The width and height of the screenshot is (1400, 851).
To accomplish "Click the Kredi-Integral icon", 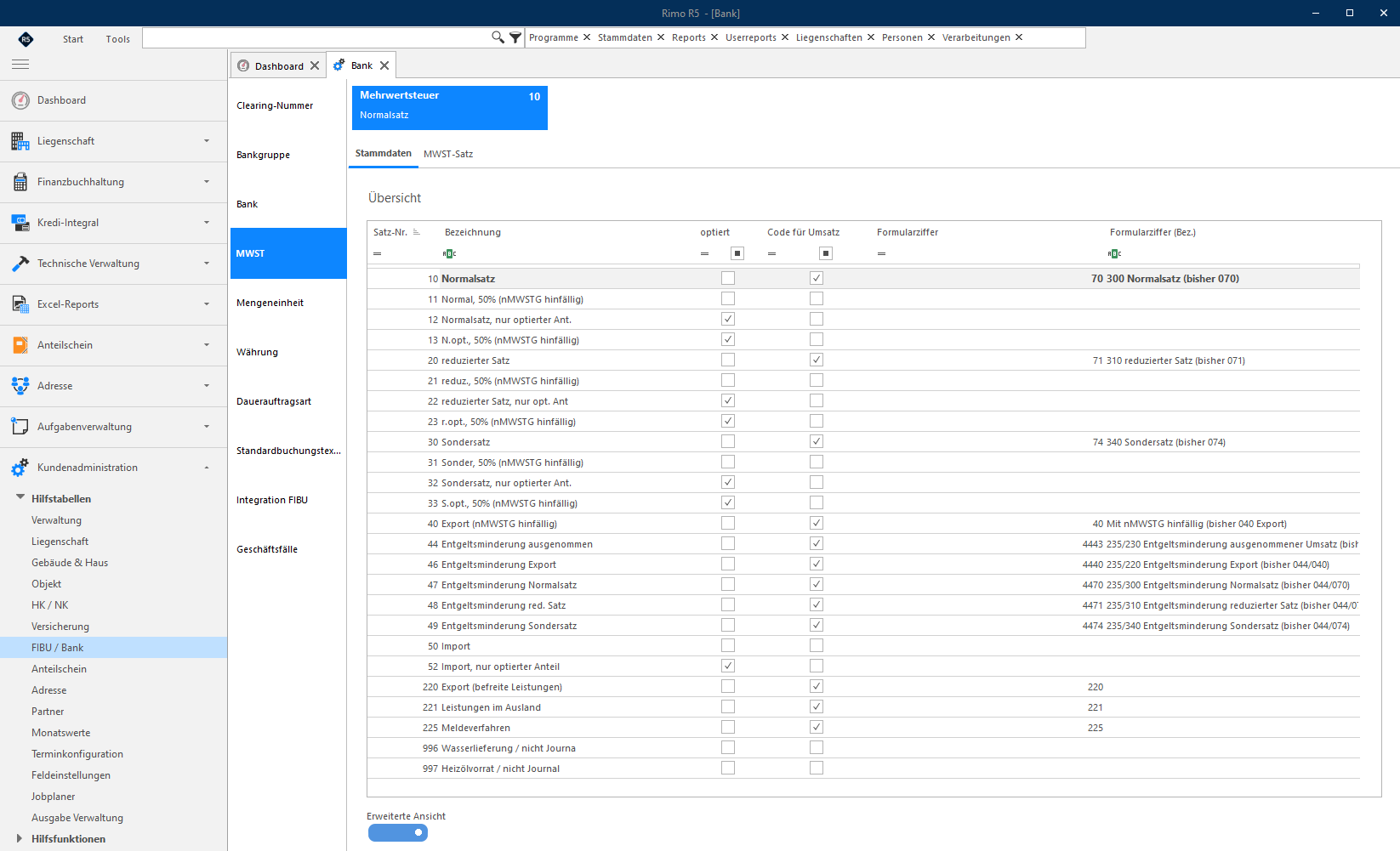I will (20, 223).
